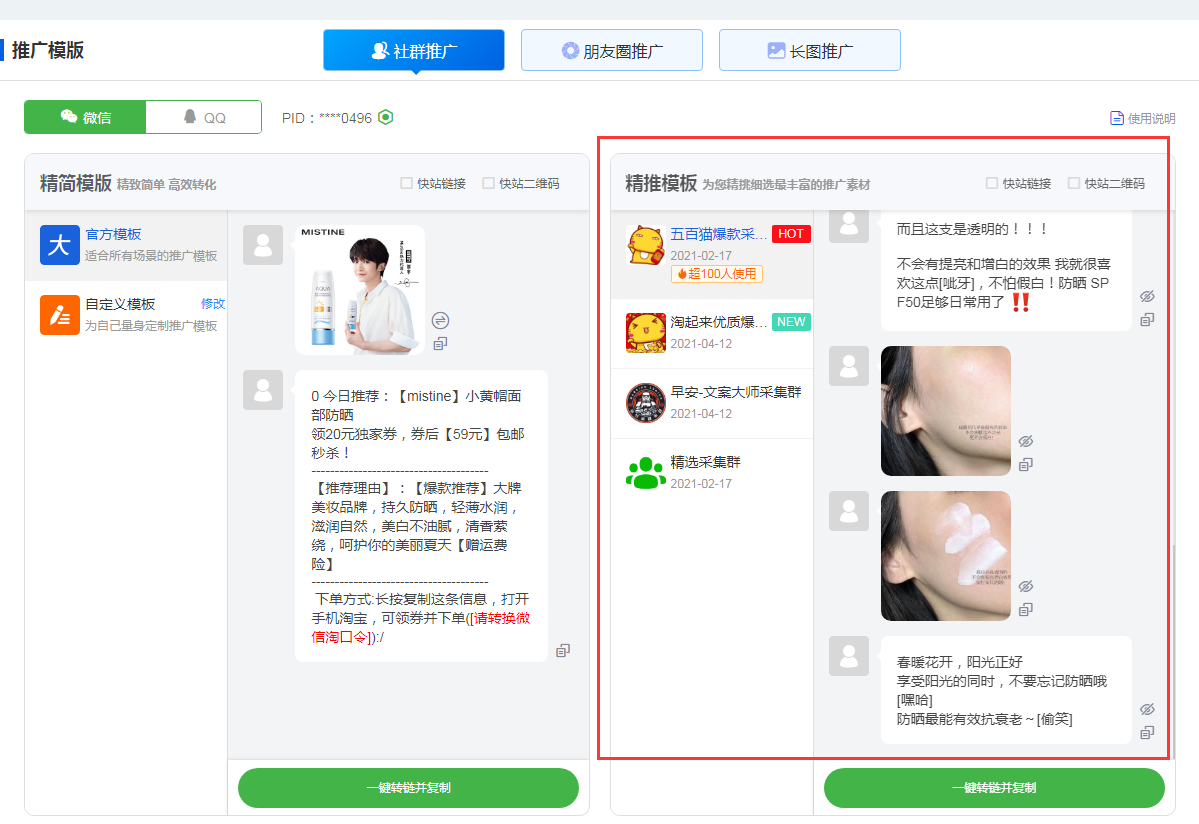This screenshot has width=1199, height=824.
Task: Open the Mistine sunscreen product thumbnail
Action: click(359, 289)
